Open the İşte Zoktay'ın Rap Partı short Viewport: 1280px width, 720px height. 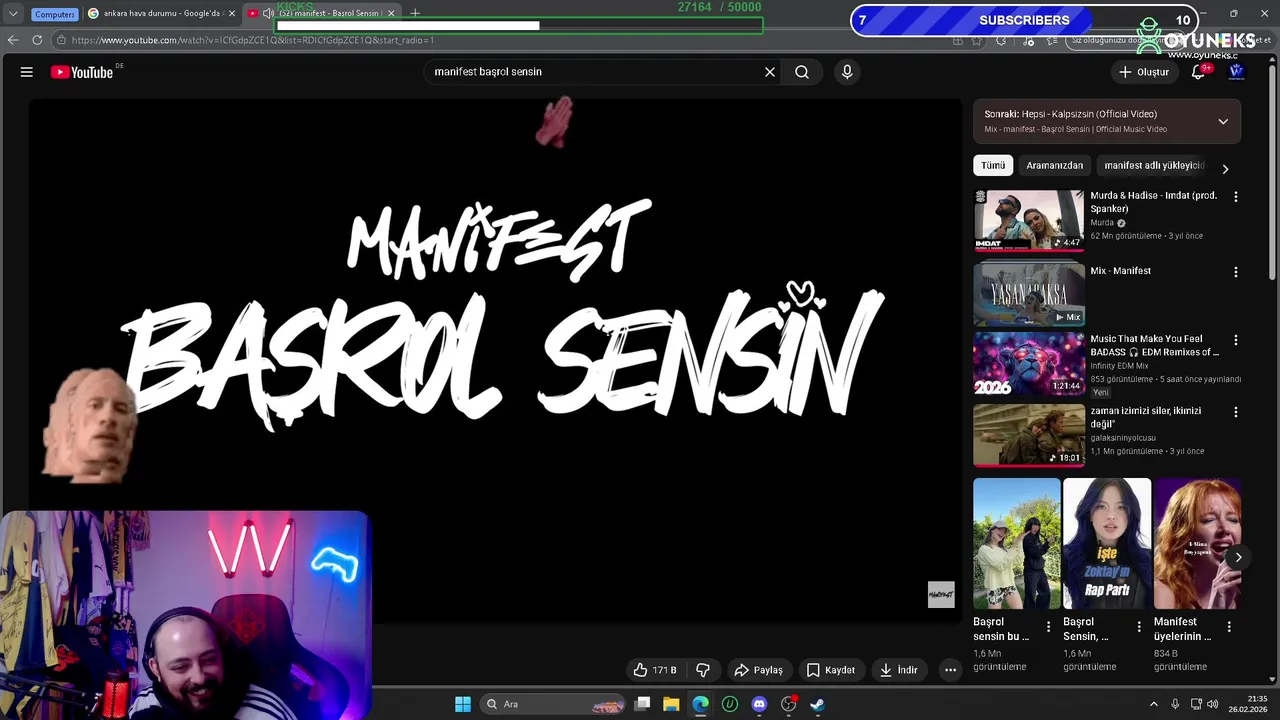coord(1107,544)
